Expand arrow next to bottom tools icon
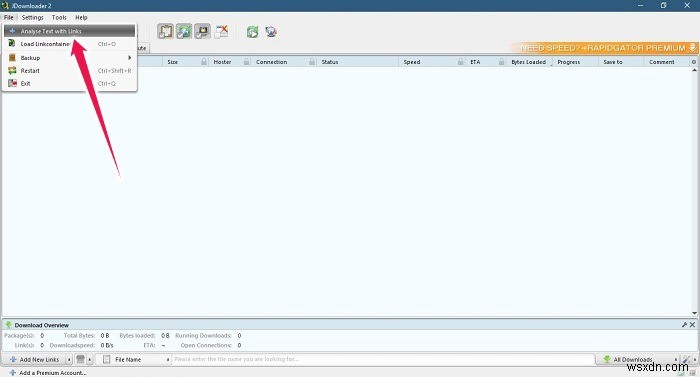 coord(695,359)
